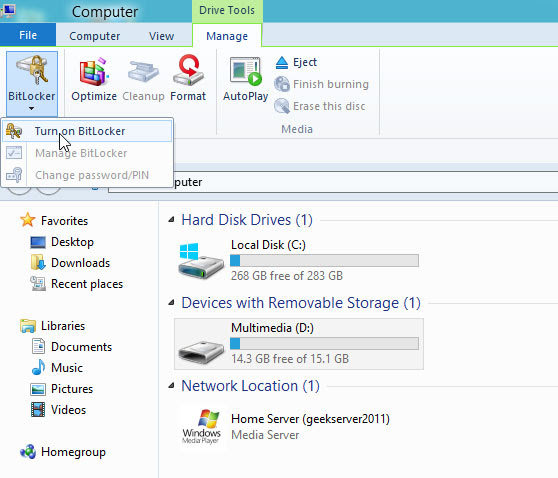Open Favorites in navigation pane
558x478 pixels.
pos(64,221)
